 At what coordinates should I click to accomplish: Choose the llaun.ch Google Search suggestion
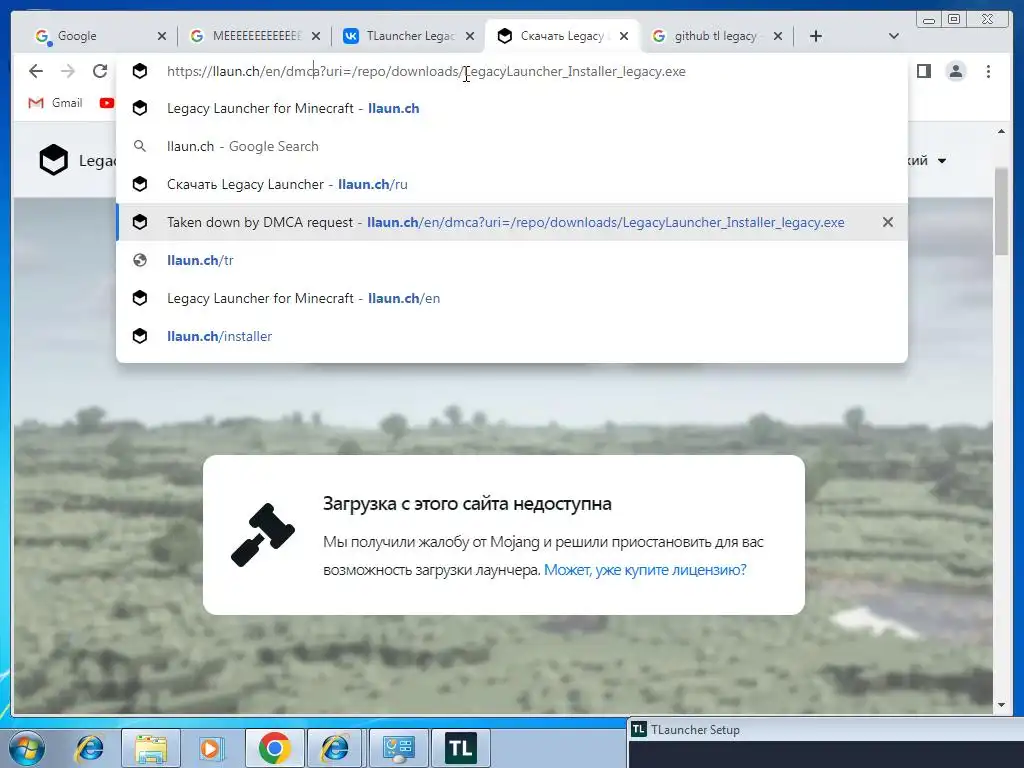pos(511,146)
